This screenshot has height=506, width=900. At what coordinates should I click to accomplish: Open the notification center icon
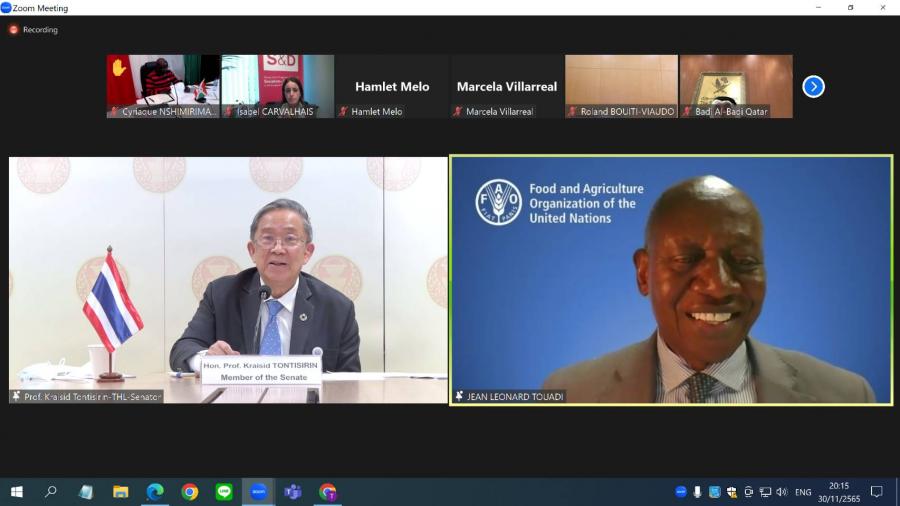pos(876,492)
